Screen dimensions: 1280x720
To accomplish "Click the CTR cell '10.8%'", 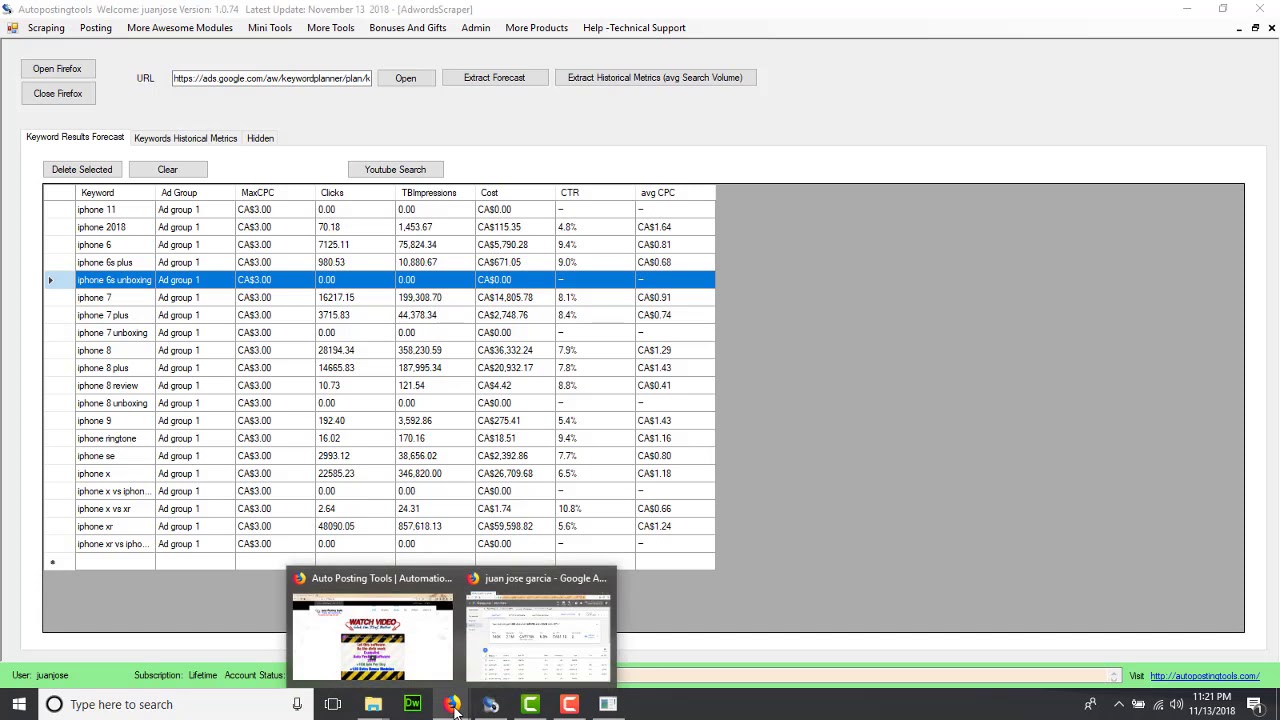I will point(595,509).
